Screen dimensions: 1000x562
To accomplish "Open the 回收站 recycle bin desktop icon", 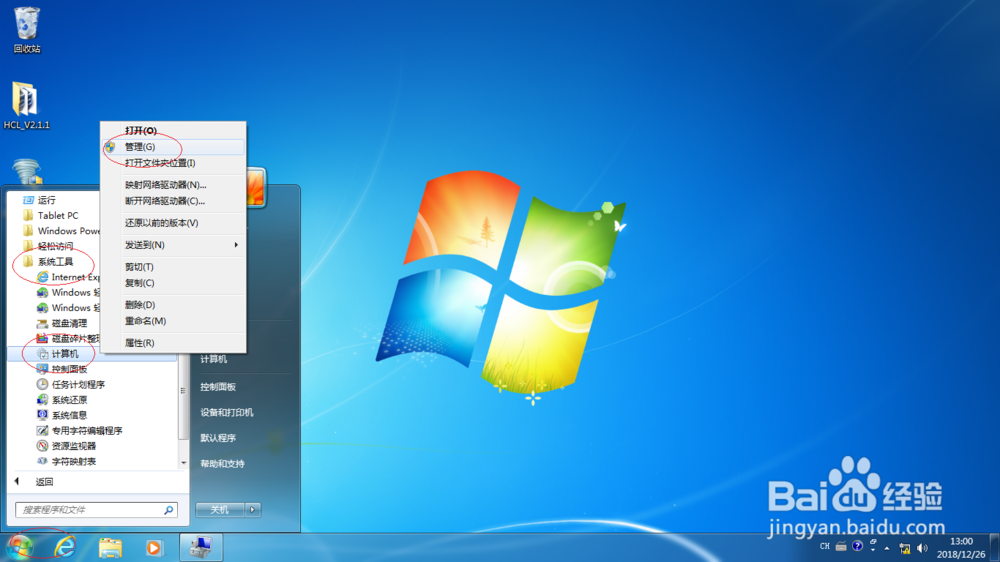I will [x=27, y=30].
